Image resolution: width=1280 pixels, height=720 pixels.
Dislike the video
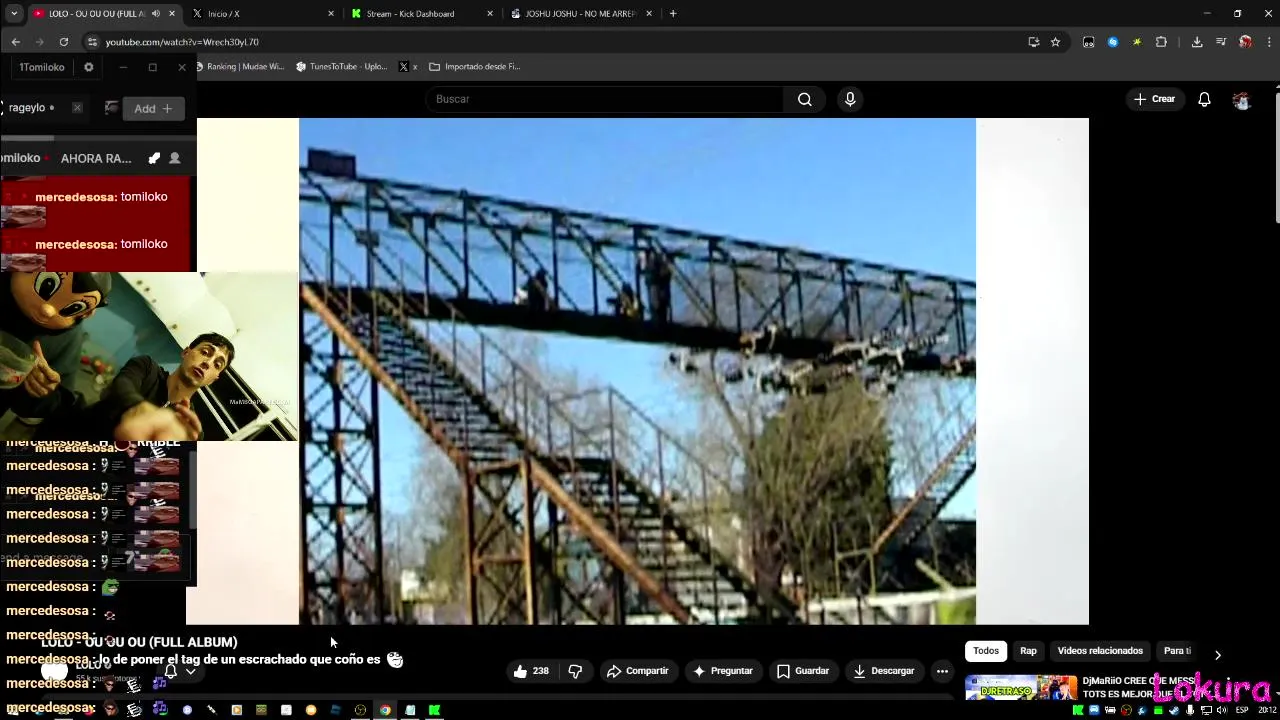(x=575, y=671)
